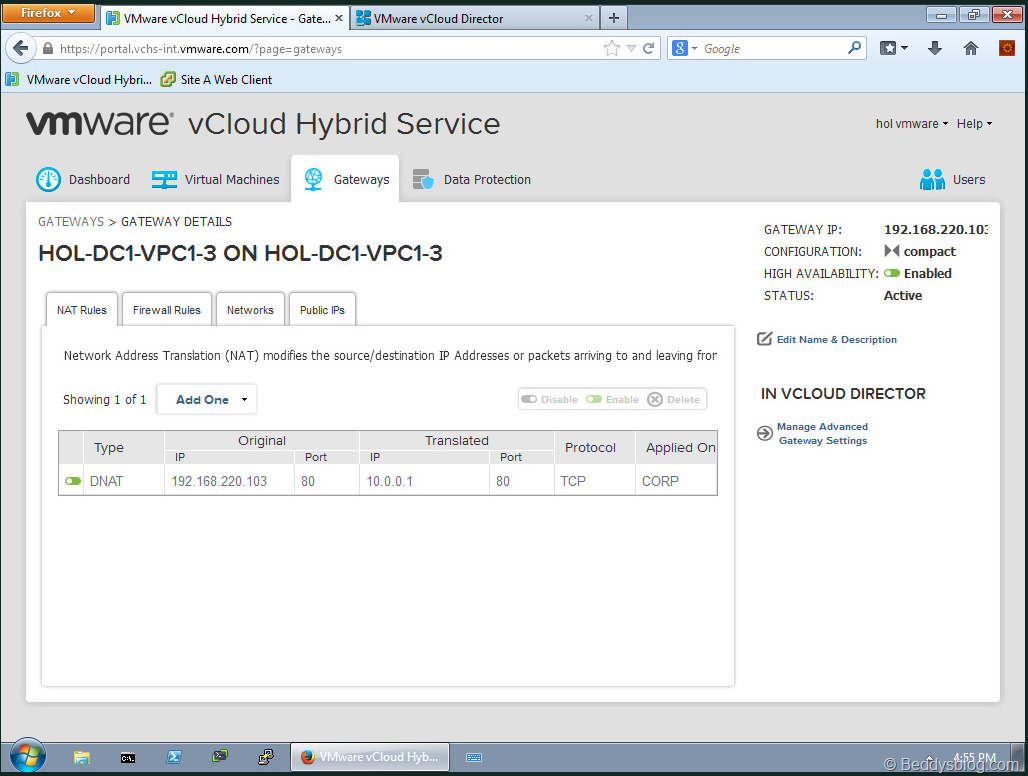Toggle the High Availability Enabled switch
The image size is (1028, 776).
pyautogui.click(x=892, y=273)
